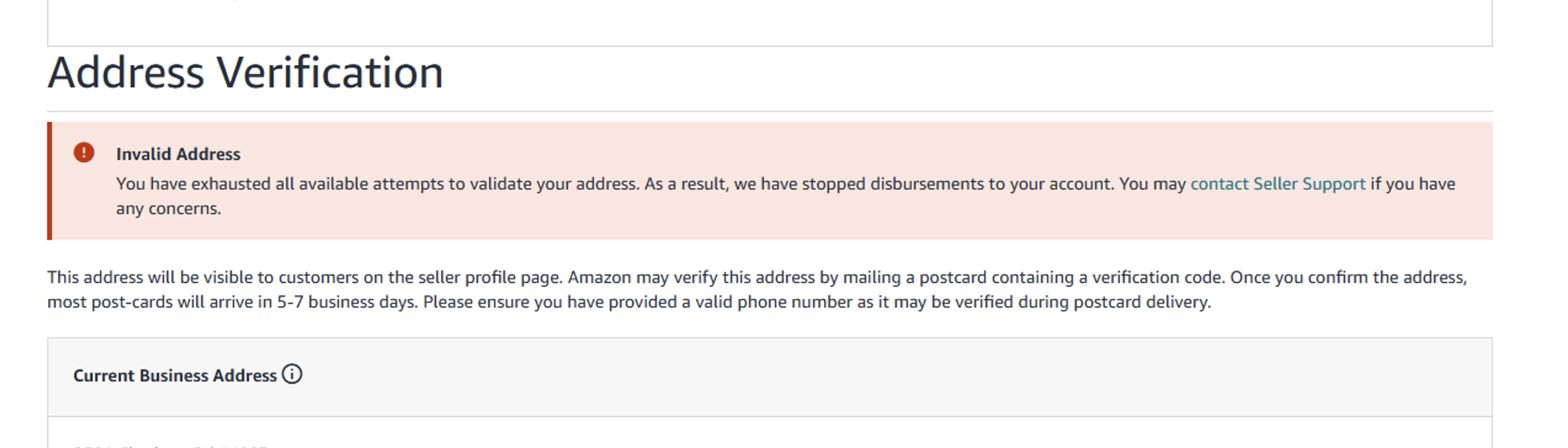Click the bold Invalid Address alert title
1568x448 pixels.
(178, 154)
